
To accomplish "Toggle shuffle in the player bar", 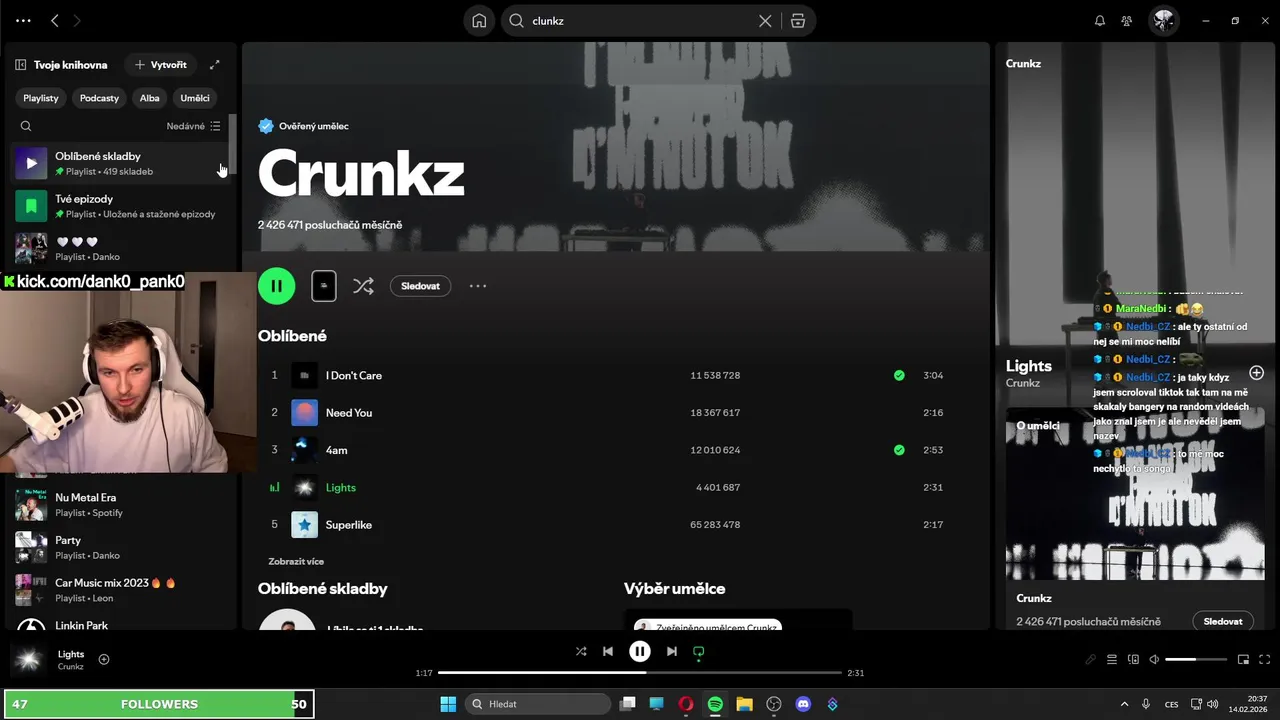I will point(581,651).
